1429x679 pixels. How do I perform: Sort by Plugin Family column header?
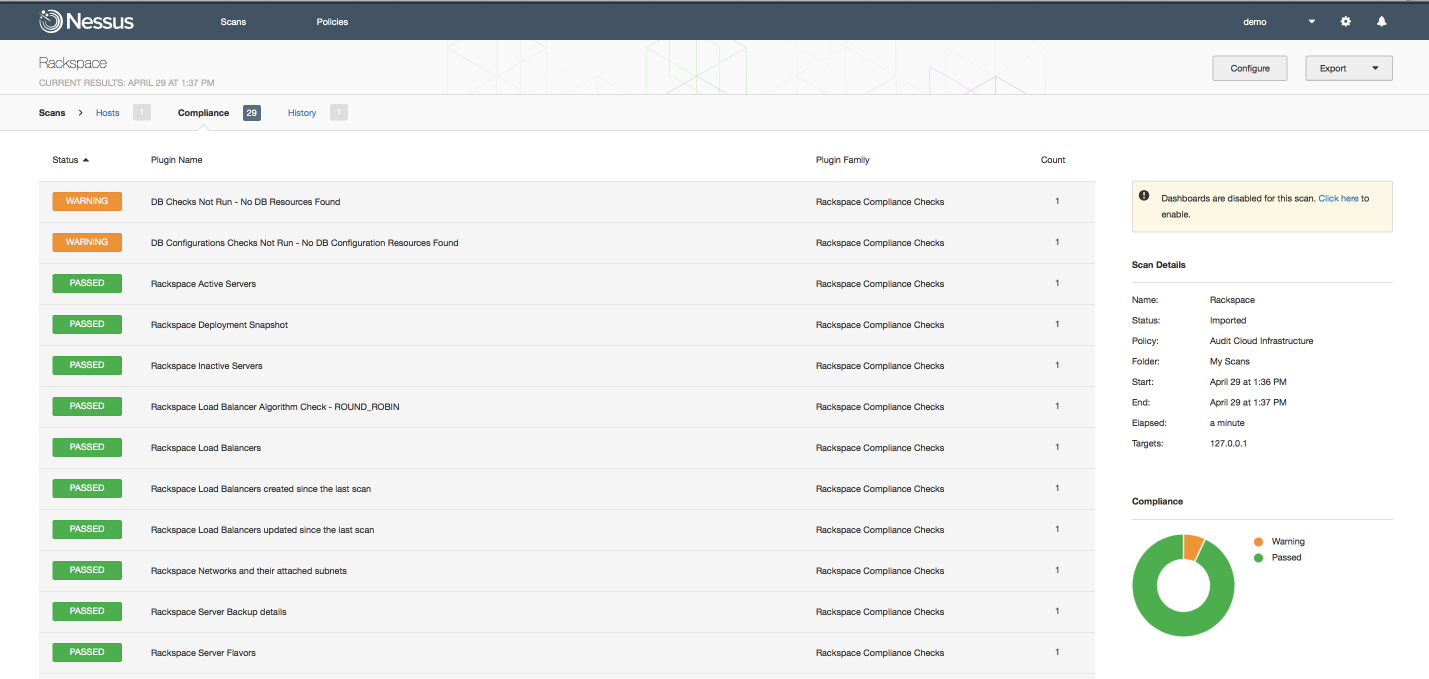pos(843,160)
